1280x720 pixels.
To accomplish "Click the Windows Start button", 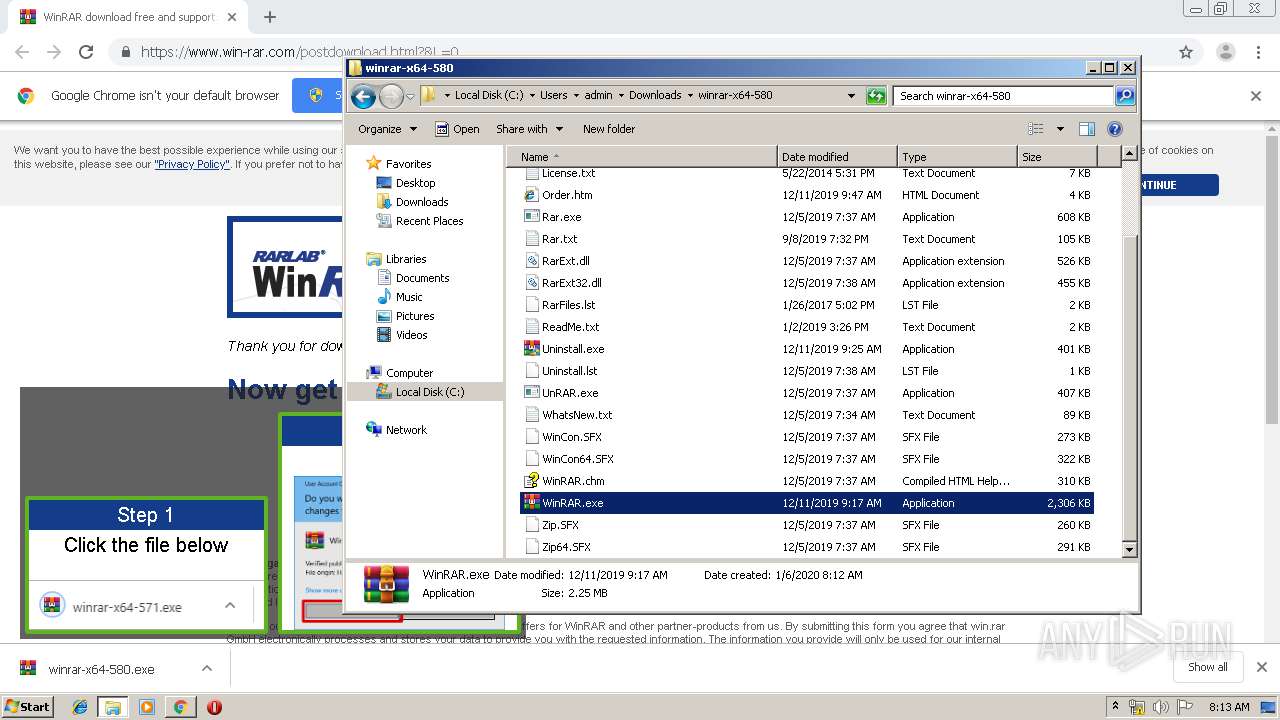I will tap(28, 707).
